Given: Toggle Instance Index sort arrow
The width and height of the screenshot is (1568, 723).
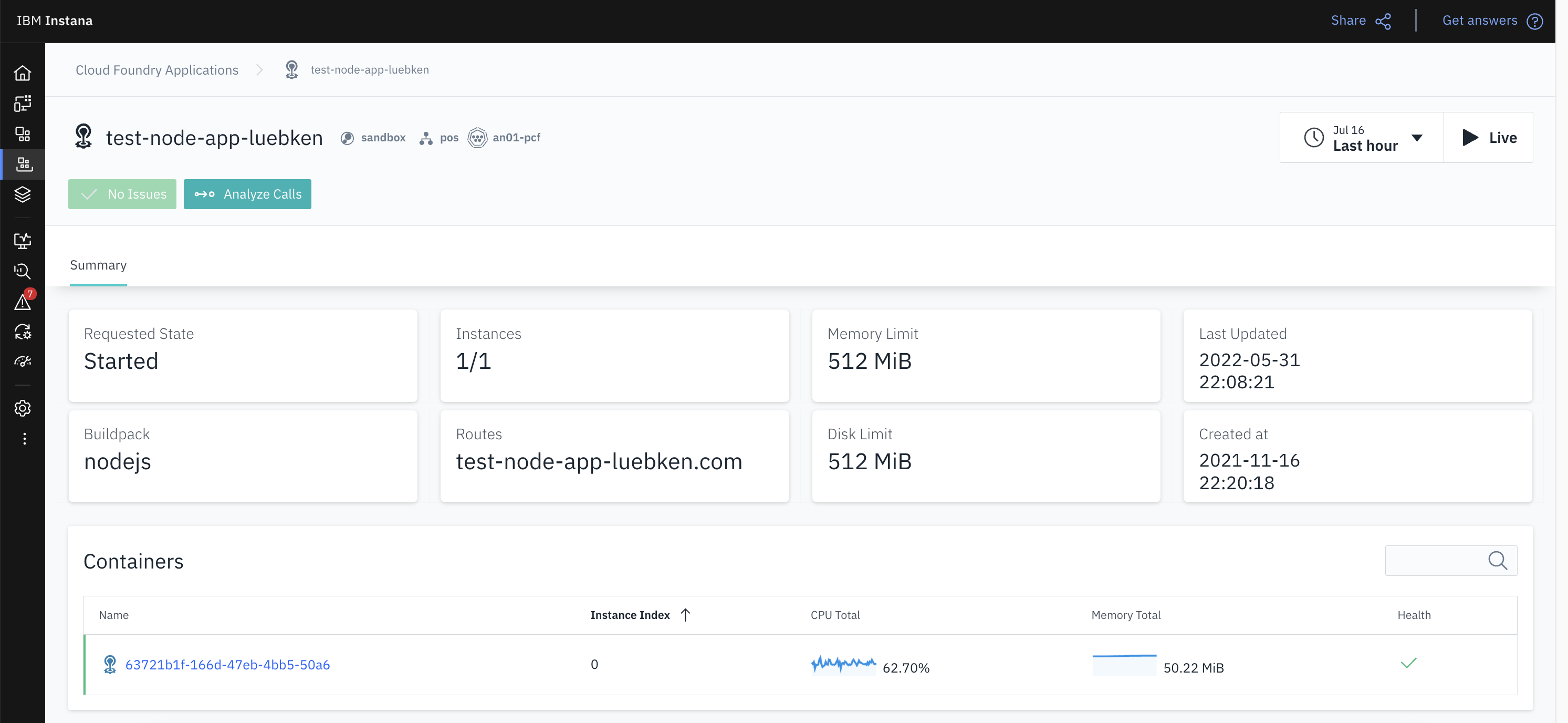Looking at the screenshot, I should tap(685, 615).
